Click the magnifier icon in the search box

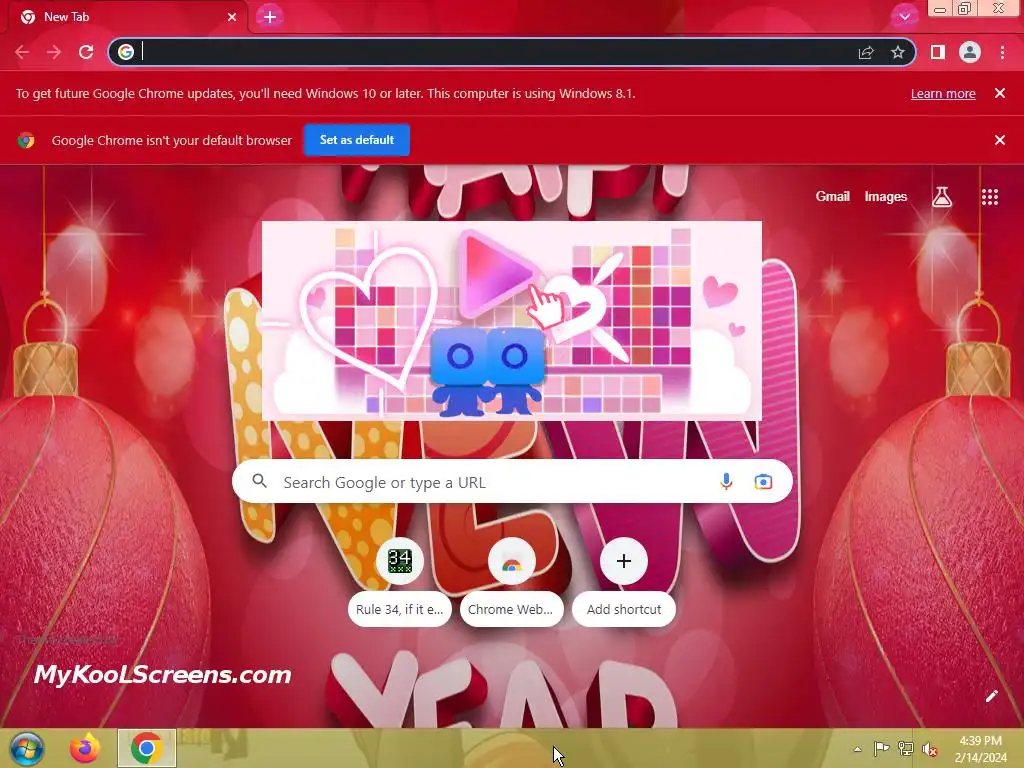(259, 481)
